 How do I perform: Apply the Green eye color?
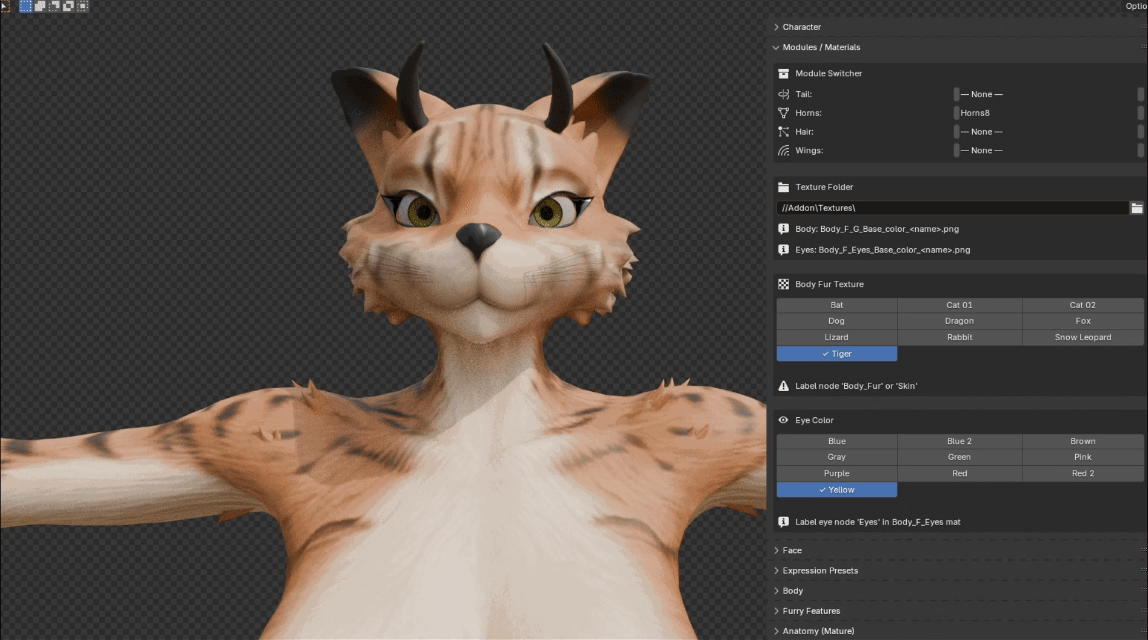tap(960, 457)
